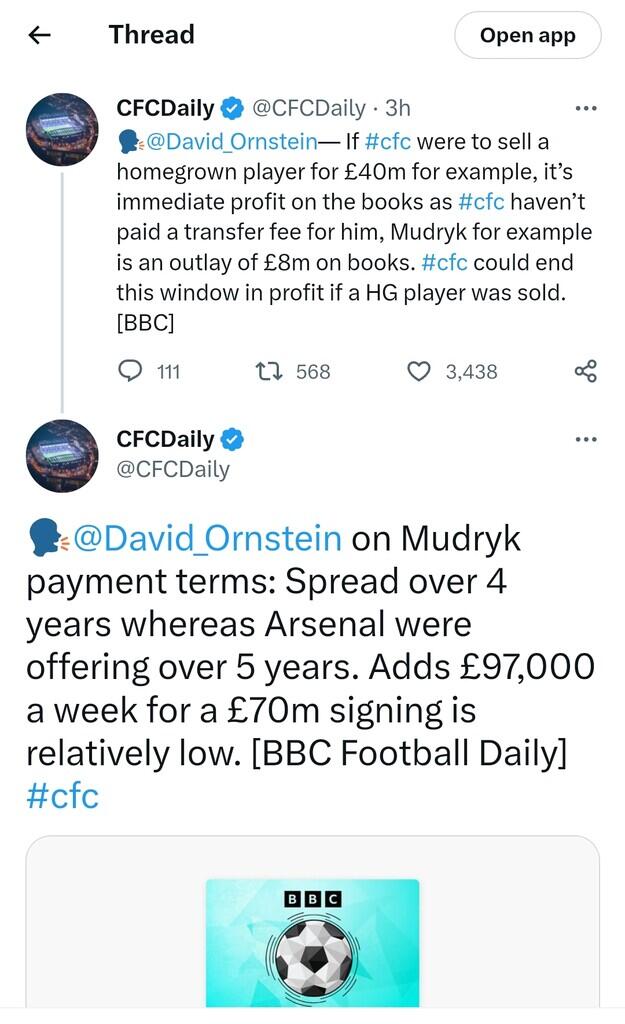
Task: Tap the CFCDaily display name on first tweet
Action: pos(165,109)
